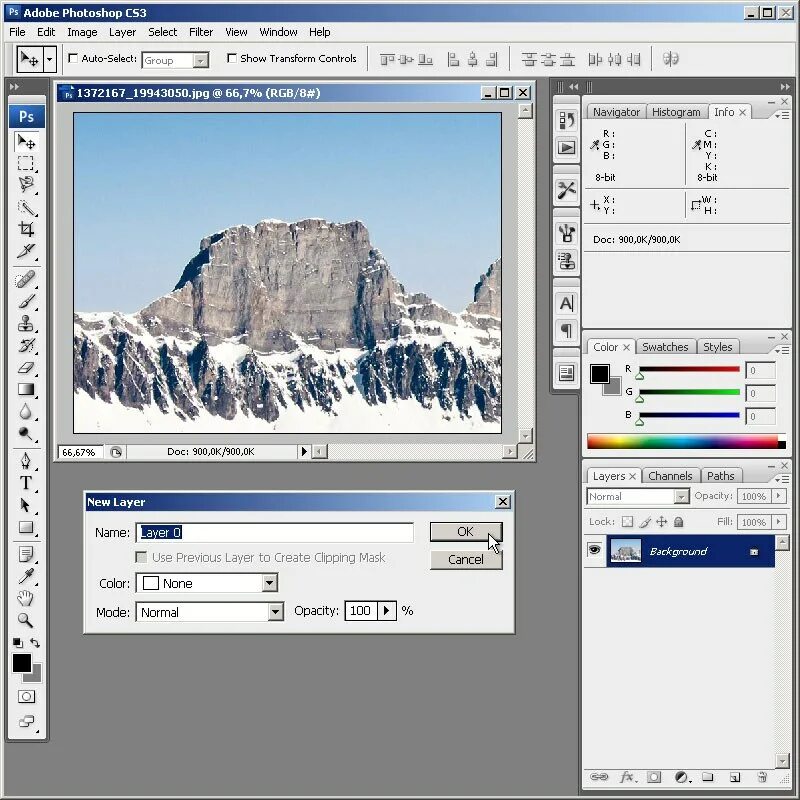Select the Lasso tool

point(26,185)
